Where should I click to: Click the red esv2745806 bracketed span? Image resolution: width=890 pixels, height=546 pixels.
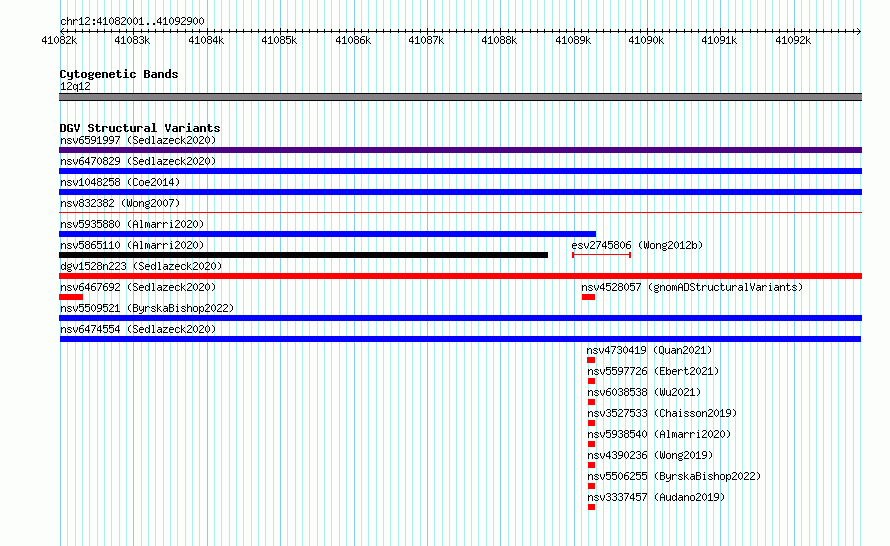tap(602, 255)
